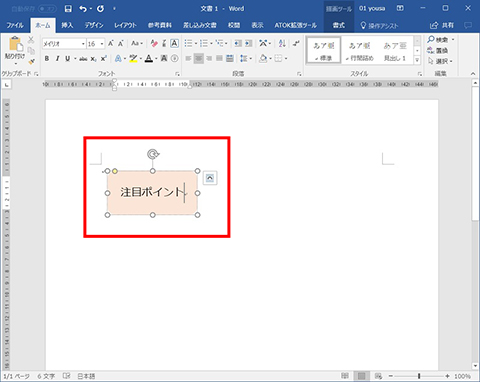Open the Change Case Aa dropdown

[x=137, y=43]
